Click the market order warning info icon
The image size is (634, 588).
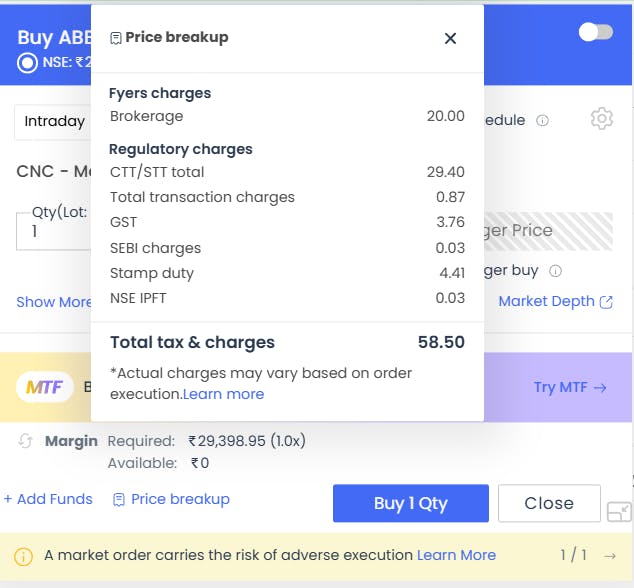[x=23, y=556]
